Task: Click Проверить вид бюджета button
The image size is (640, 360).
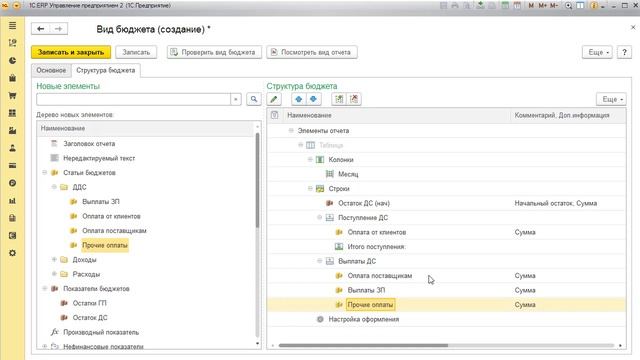Action: (x=214, y=52)
